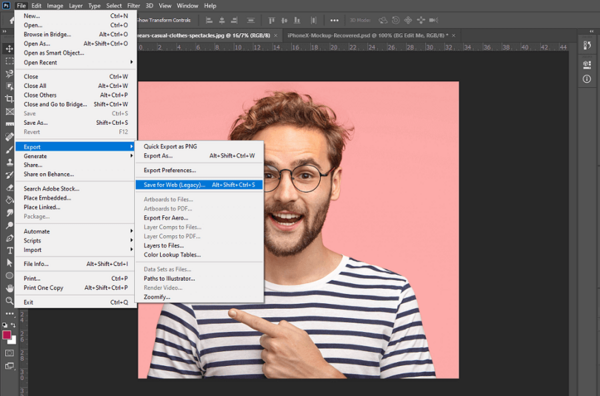Open Export Preferences...

(199, 170)
